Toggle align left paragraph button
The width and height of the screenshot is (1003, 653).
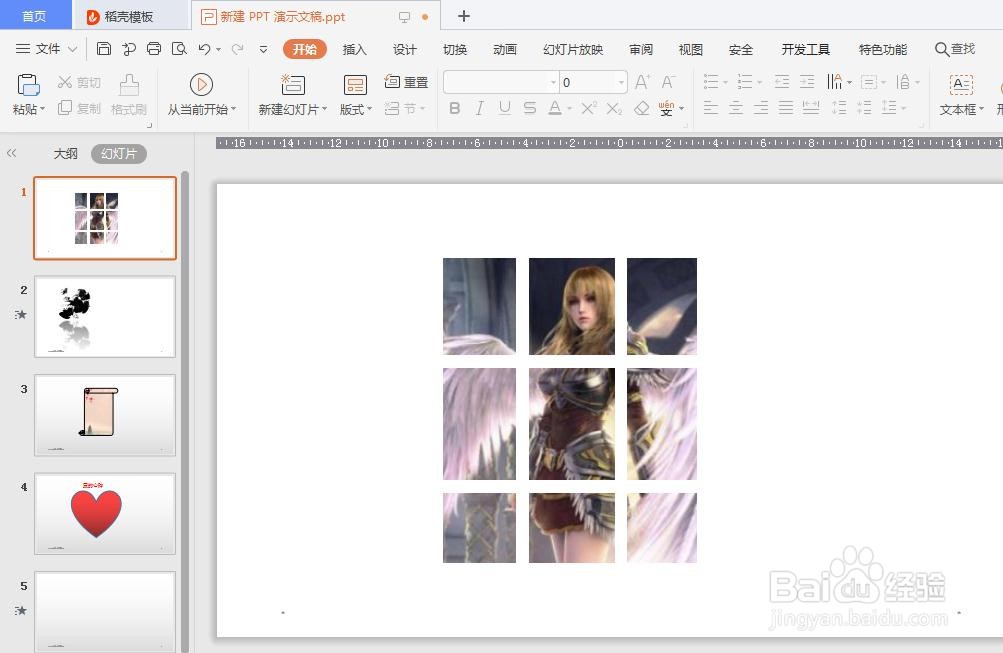click(x=711, y=107)
